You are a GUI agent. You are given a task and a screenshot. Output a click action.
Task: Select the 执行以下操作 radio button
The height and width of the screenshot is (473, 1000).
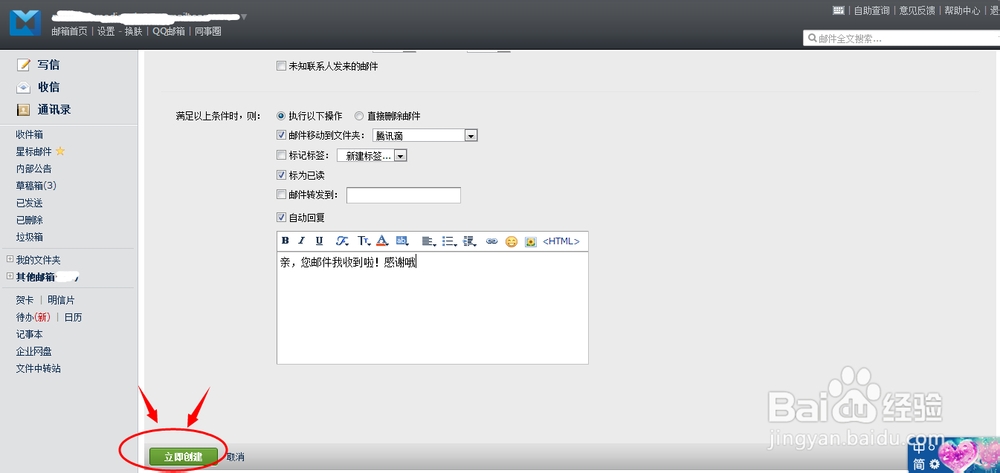pos(281,116)
